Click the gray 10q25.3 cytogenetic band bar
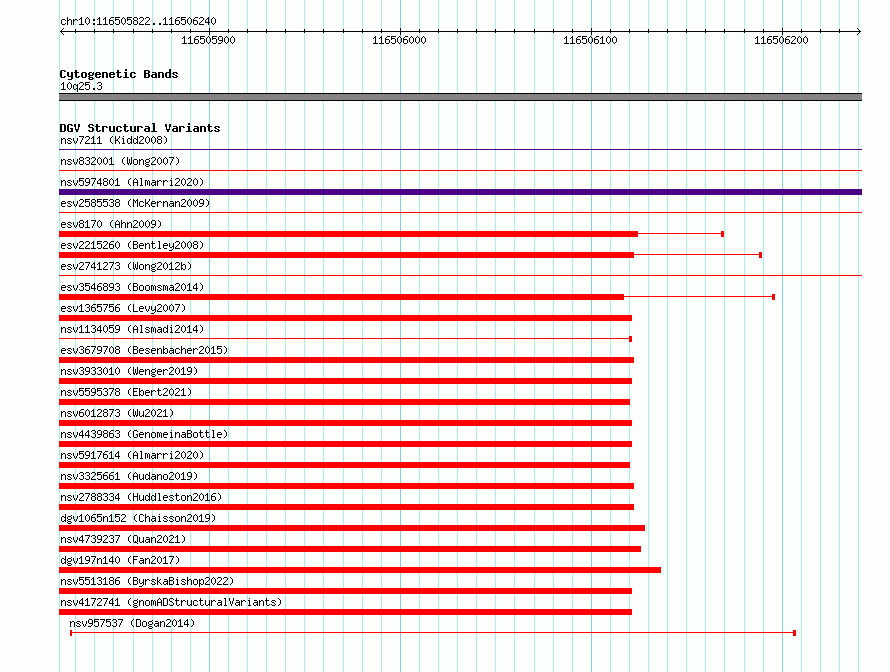 [460, 97]
